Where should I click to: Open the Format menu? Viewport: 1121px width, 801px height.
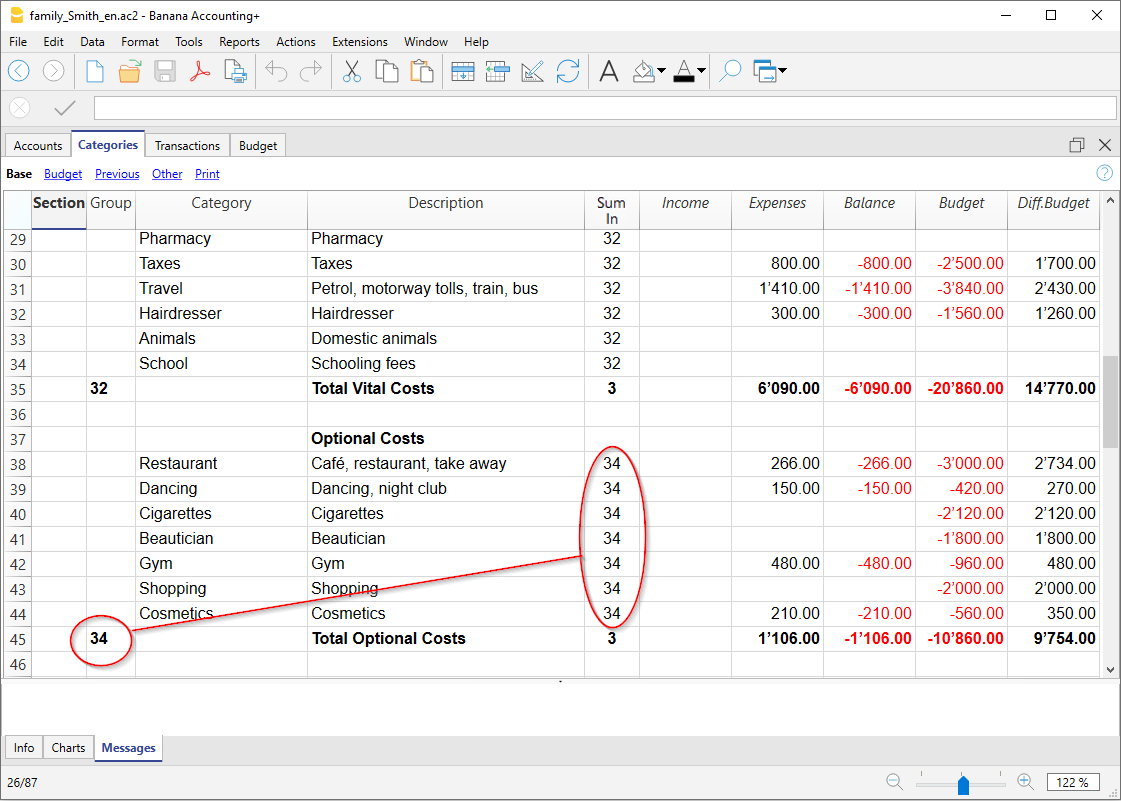pyautogui.click(x=140, y=41)
